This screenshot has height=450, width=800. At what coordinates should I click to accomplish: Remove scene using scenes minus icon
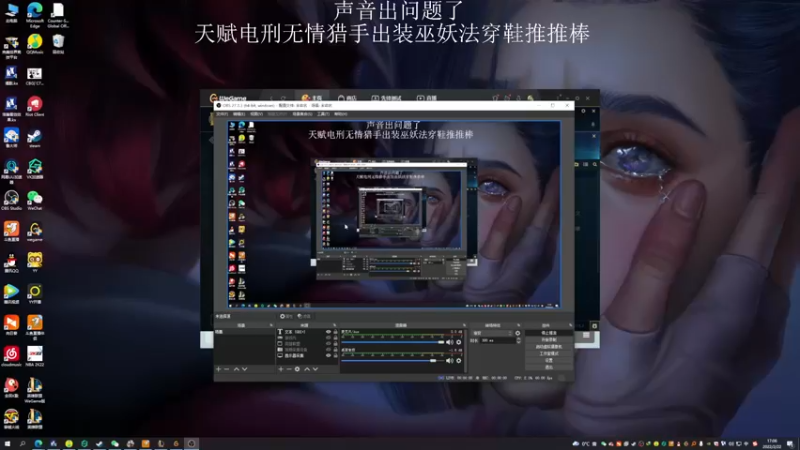click(x=227, y=369)
